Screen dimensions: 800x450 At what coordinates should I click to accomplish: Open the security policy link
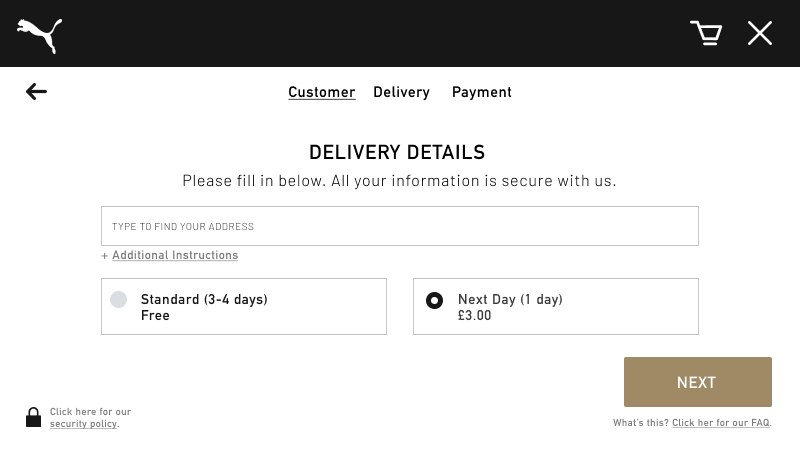(84, 424)
